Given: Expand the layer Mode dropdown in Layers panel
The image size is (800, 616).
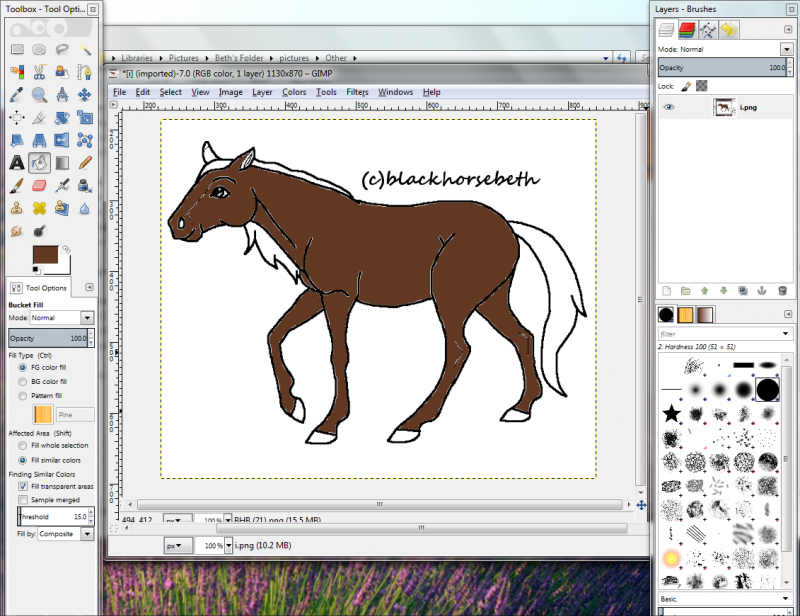Looking at the screenshot, I should (x=786, y=49).
